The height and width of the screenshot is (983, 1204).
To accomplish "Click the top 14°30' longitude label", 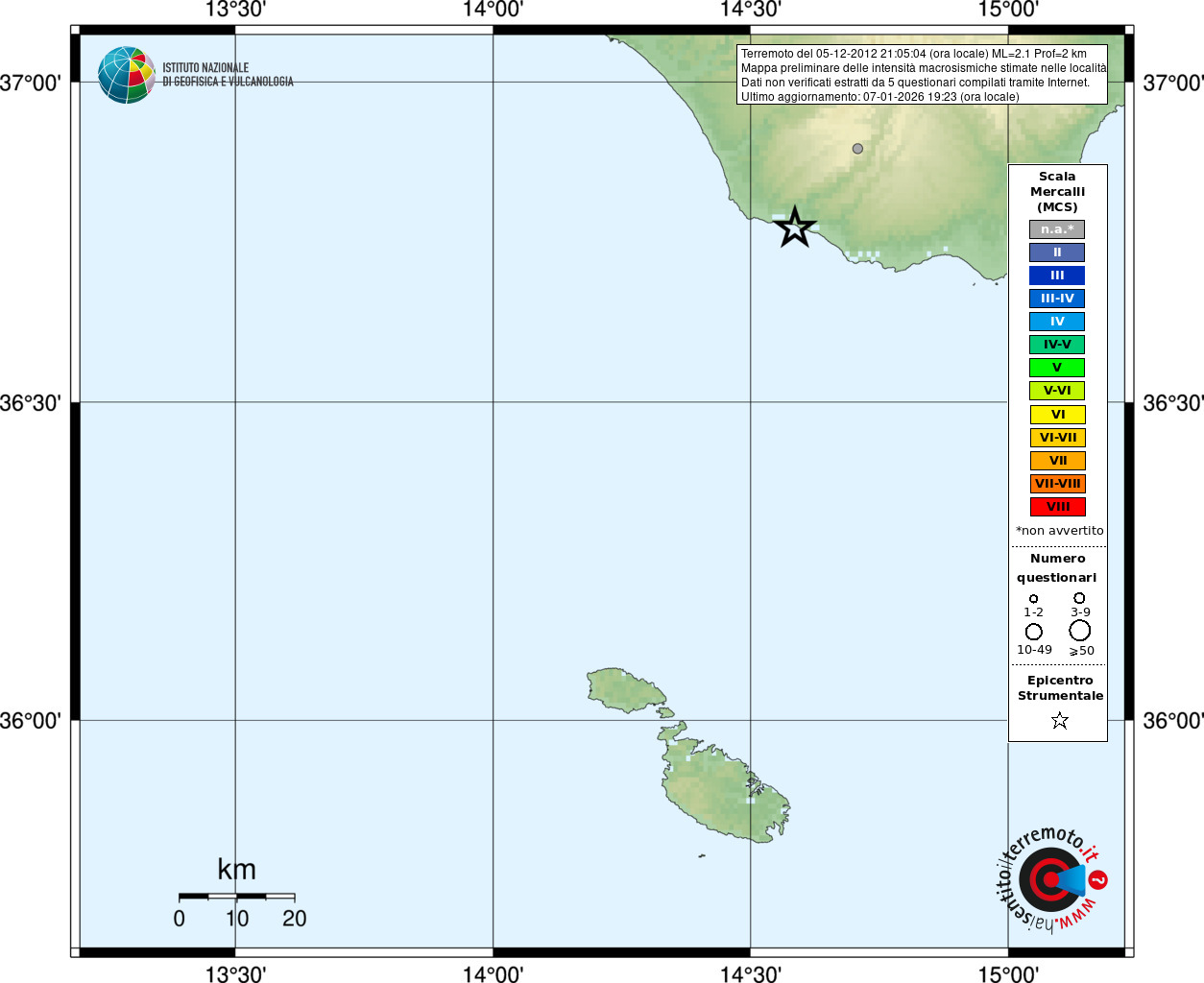I will coord(751,10).
